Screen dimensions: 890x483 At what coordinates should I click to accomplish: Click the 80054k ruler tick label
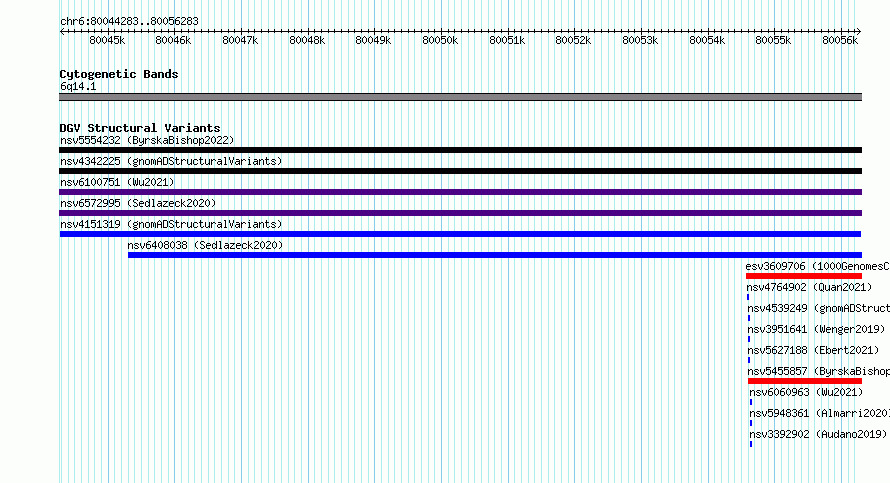[707, 40]
